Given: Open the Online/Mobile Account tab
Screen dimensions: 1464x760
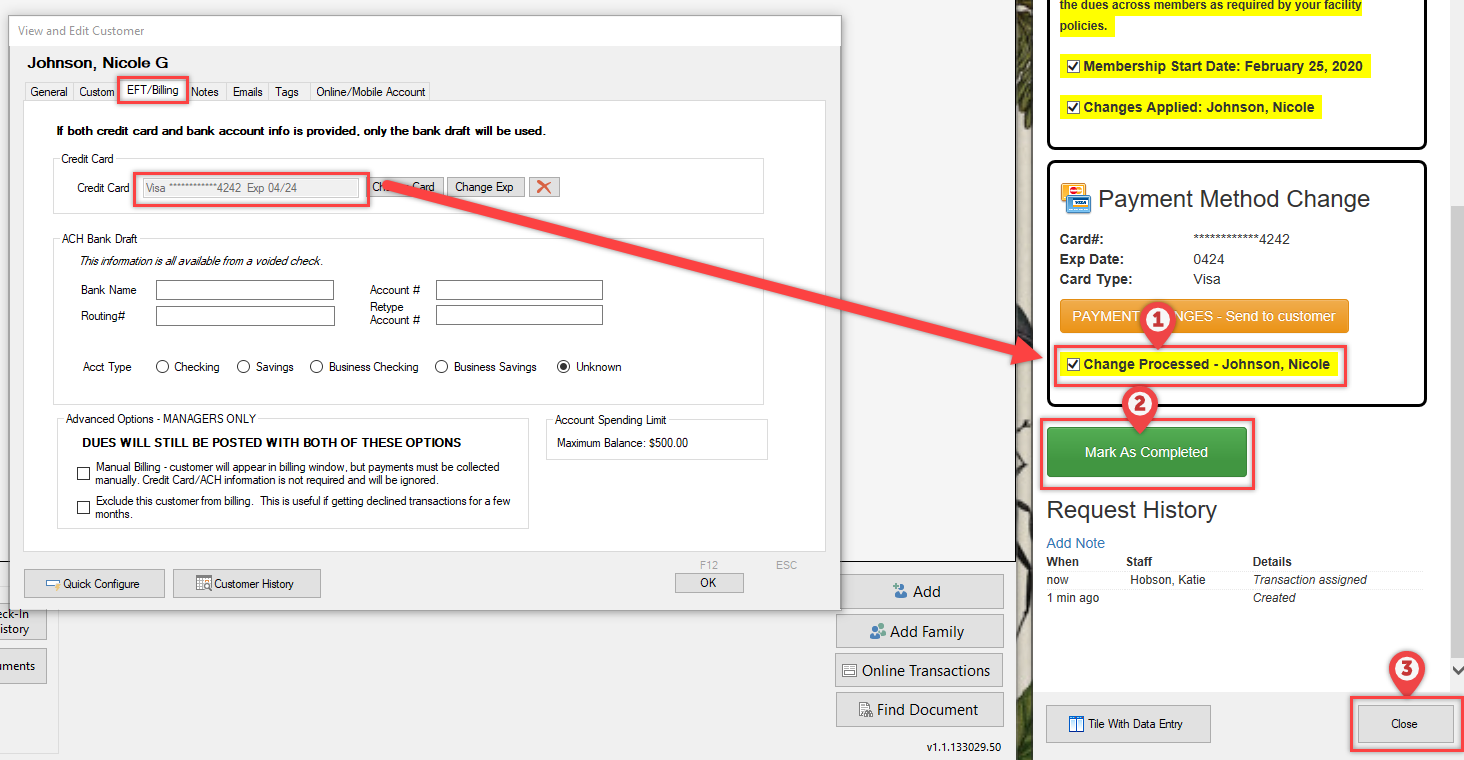Looking at the screenshot, I should (371, 91).
